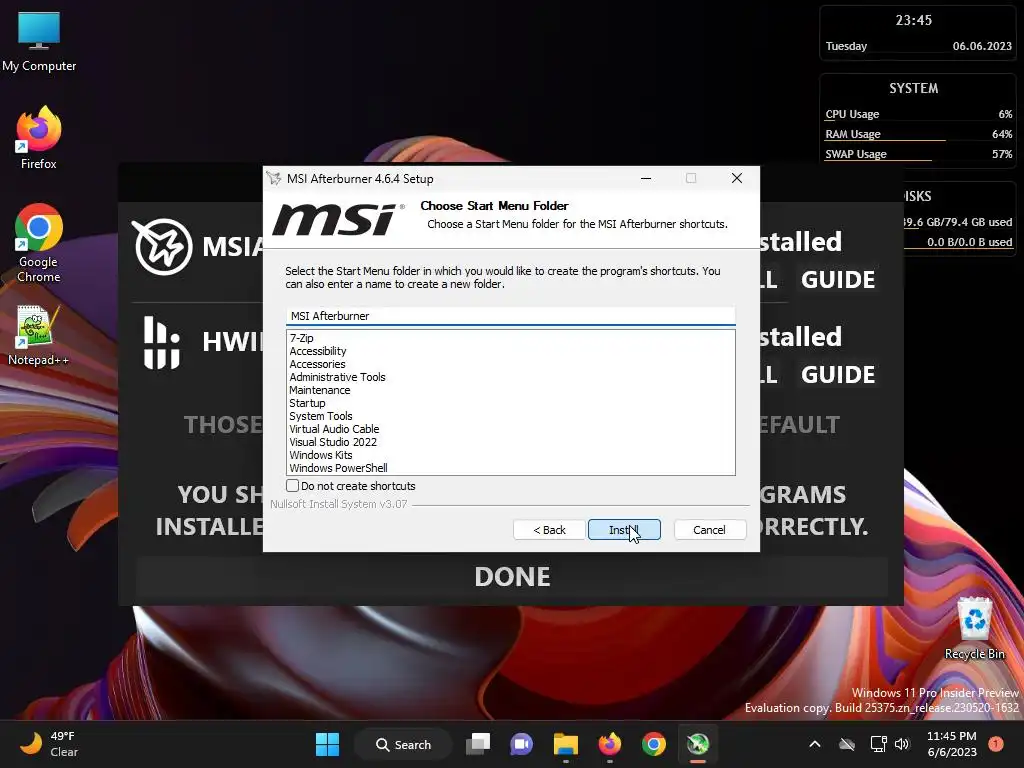Click CPU Usage in system widget
Image resolution: width=1024 pixels, height=768 pixels.
tap(918, 114)
